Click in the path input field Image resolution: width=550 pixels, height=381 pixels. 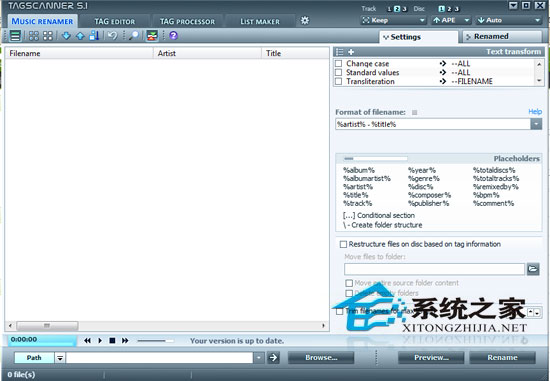coord(160,357)
